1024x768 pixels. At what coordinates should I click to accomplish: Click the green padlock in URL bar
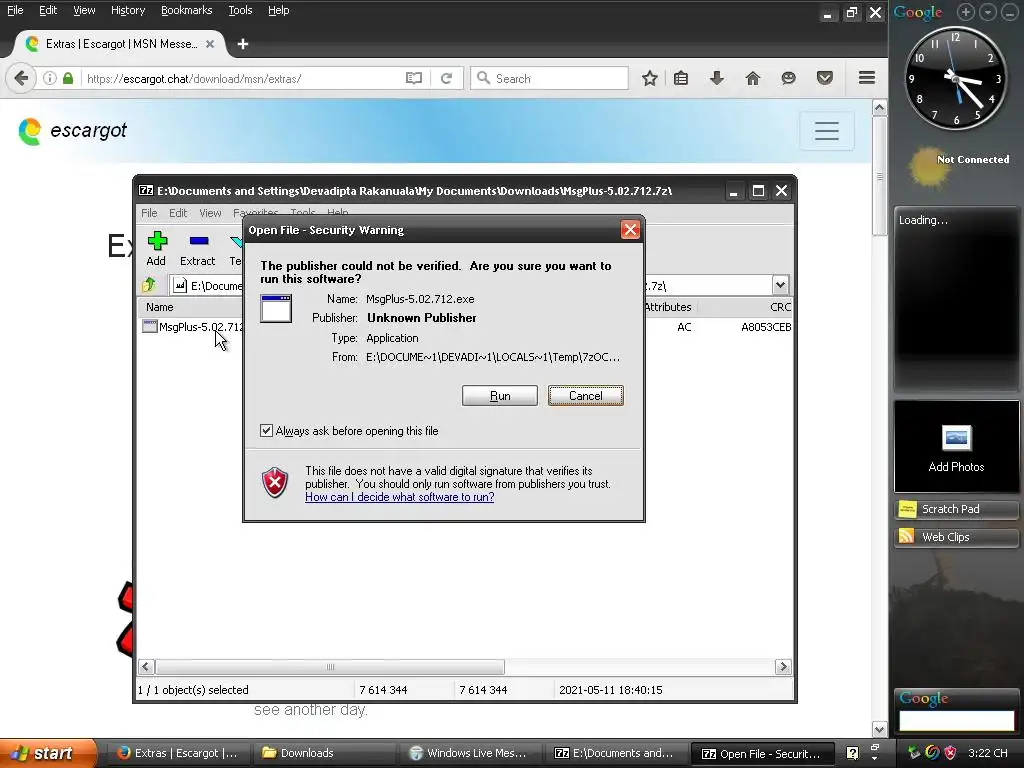[68, 78]
